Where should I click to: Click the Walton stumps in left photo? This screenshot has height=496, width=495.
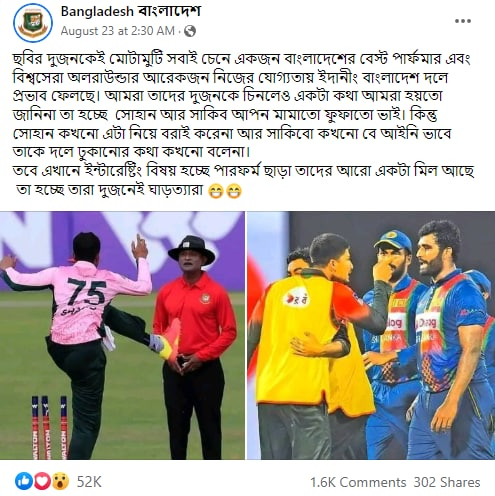[49, 428]
